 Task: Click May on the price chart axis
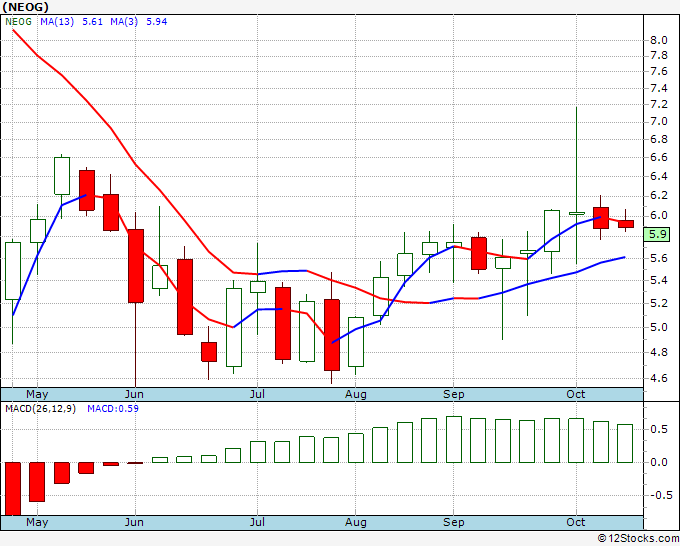click(x=37, y=394)
